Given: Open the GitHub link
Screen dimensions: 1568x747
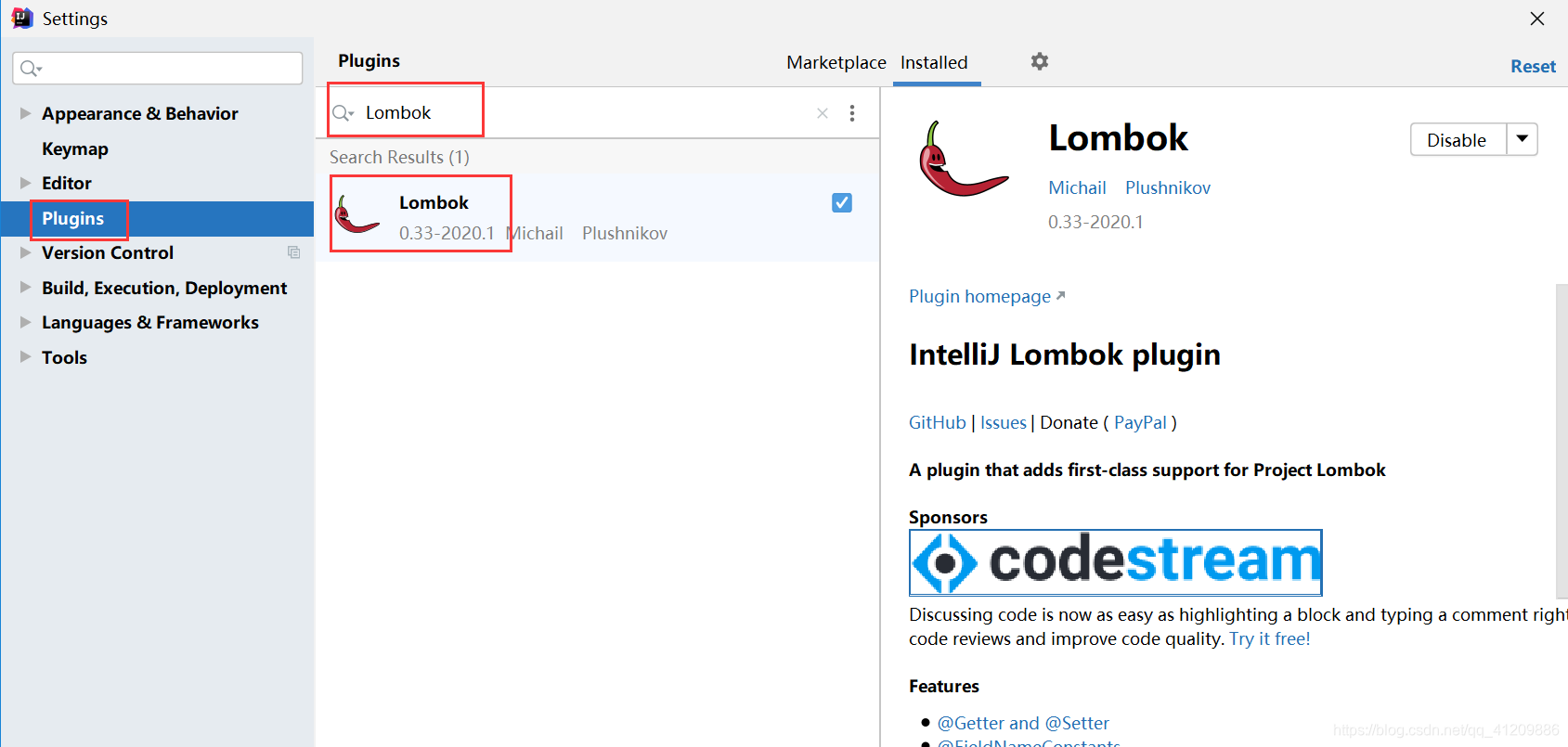Looking at the screenshot, I should (937, 422).
